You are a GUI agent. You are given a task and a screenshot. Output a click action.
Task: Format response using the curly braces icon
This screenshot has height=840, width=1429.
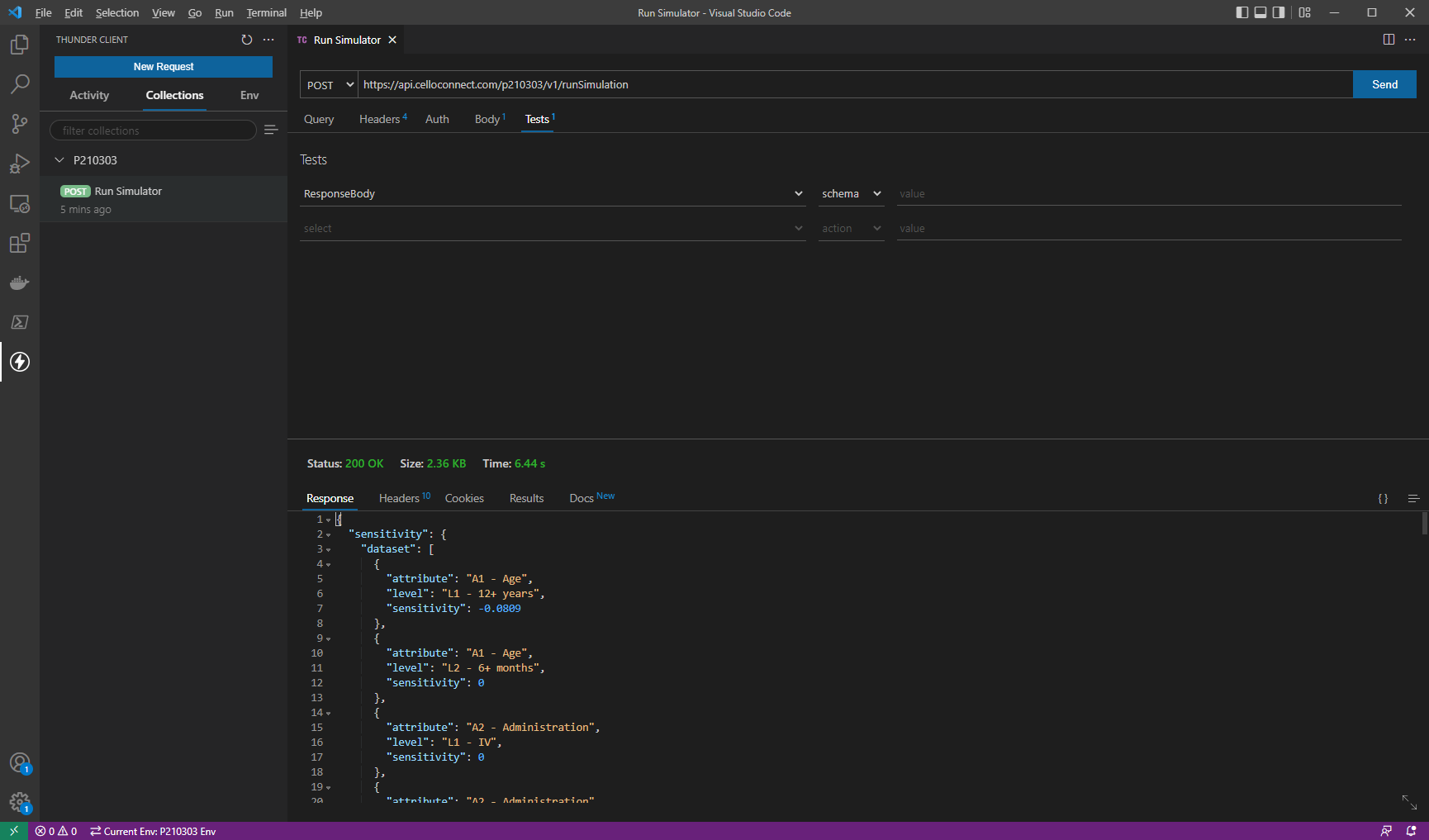pos(1383,498)
